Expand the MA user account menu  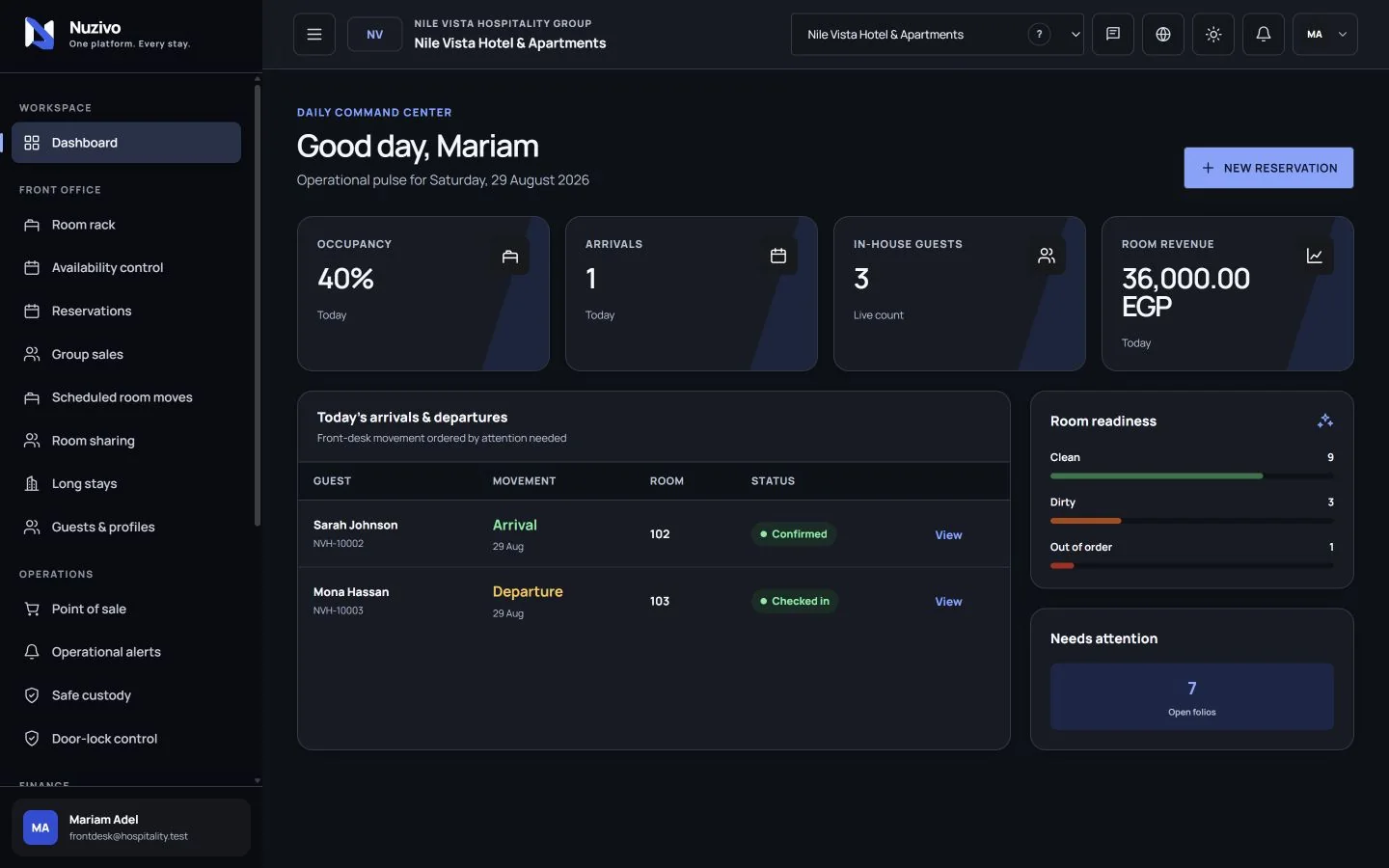point(1325,35)
